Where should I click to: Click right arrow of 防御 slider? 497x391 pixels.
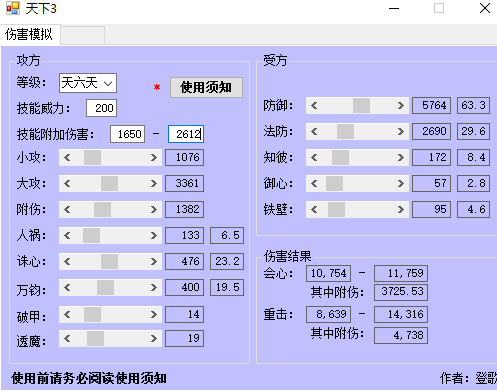click(401, 105)
